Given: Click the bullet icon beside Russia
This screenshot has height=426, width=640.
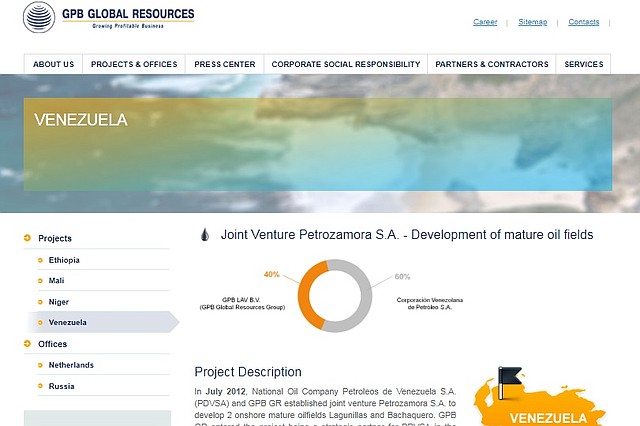Looking at the screenshot, I should pyautogui.click(x=40, y=386).
